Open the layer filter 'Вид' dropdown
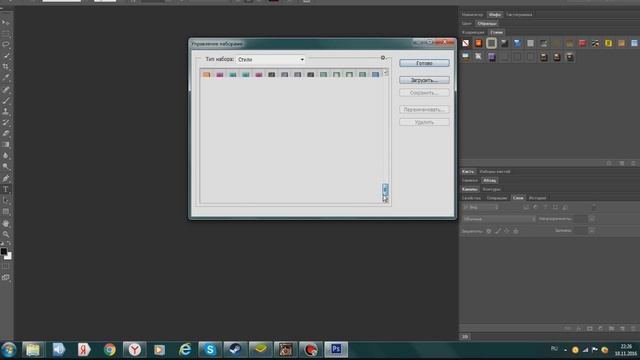Screen dimensions: 640x360 pos(480,207)
